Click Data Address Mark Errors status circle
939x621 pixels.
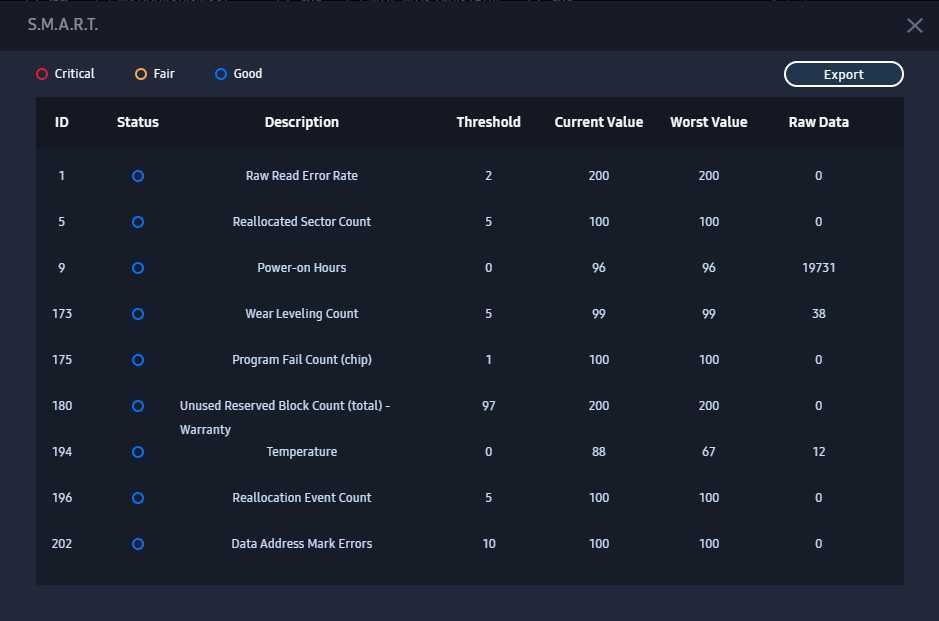(x=138, y=544)
